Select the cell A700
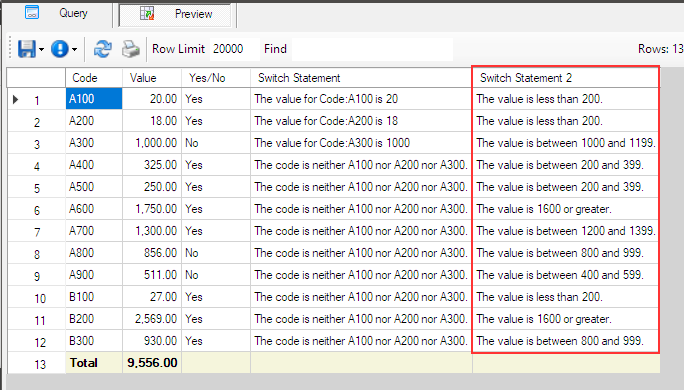684x390 pixels. pos(94,231)
